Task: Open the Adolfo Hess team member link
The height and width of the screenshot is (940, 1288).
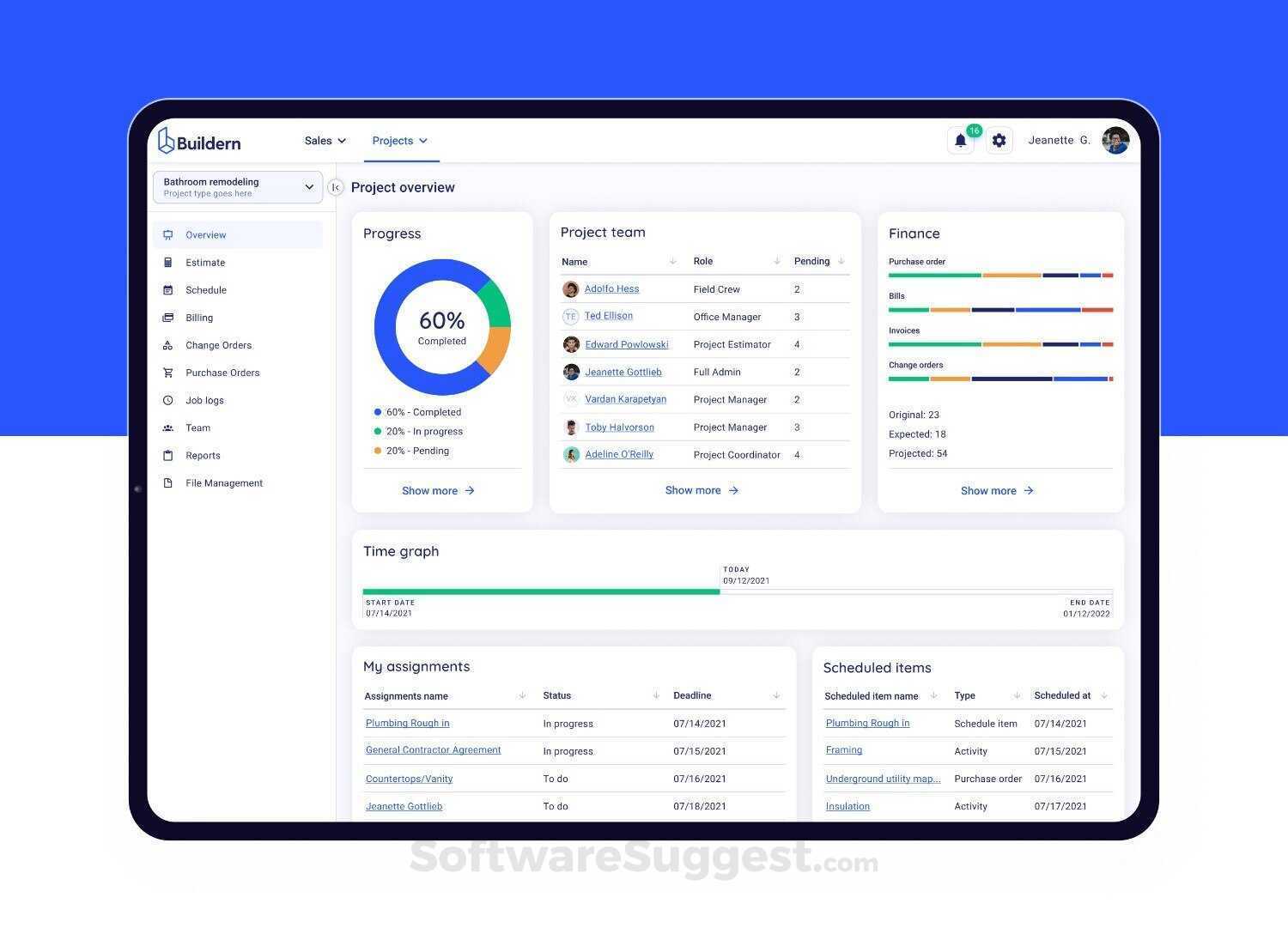Action: pyautogui.click(x=611, y=289)
